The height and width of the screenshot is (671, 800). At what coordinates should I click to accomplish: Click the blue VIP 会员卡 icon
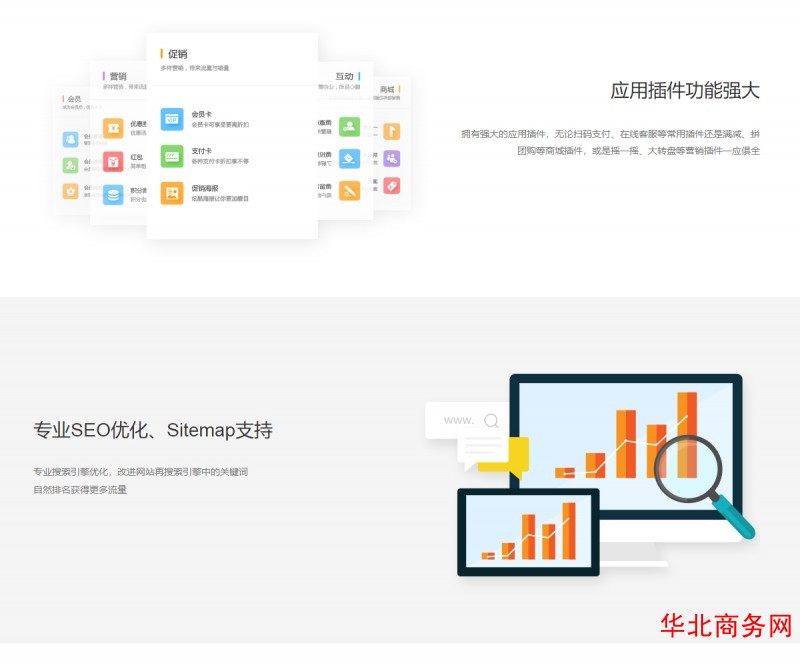coord(172,119)
